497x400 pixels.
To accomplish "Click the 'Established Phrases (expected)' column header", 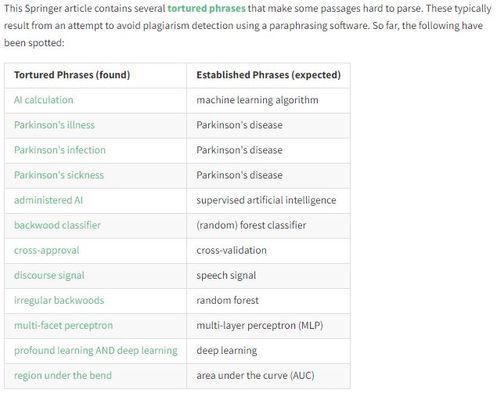I will [269, 76].
